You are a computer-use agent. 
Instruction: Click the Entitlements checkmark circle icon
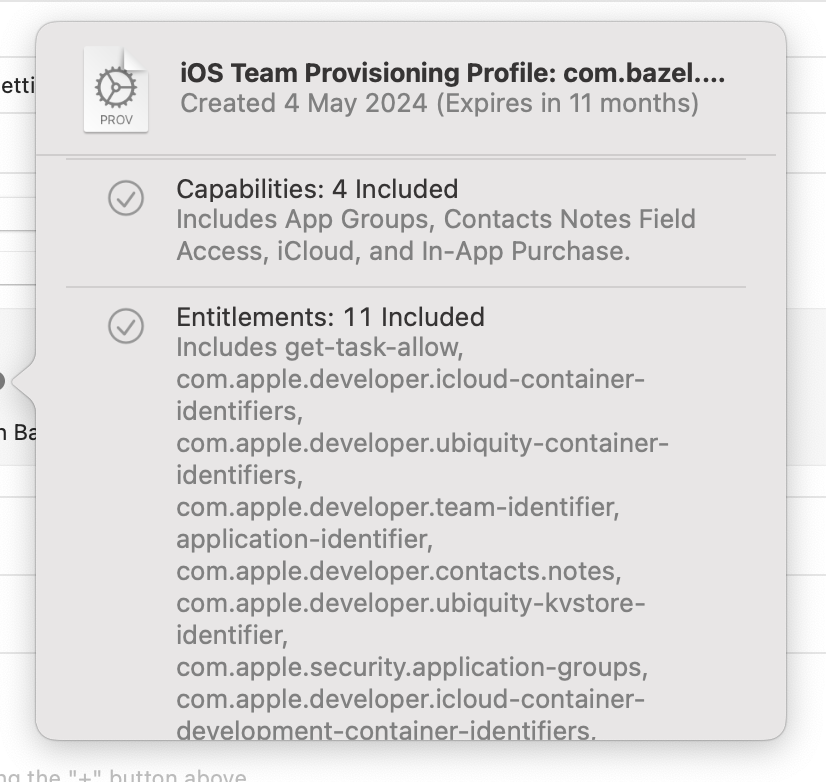coord(126,325)
